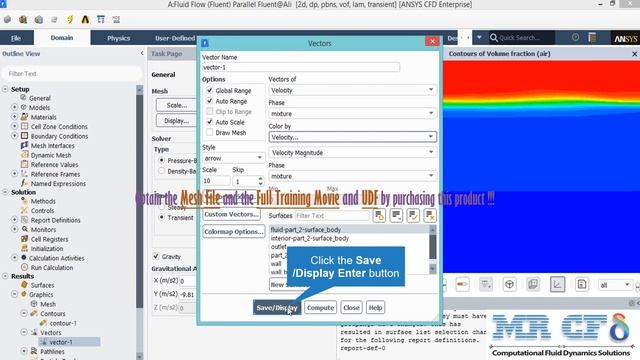The image size is (640, 360).
Task: Toggle the Auto Range checkbox
Action: (x=209, y=101)
